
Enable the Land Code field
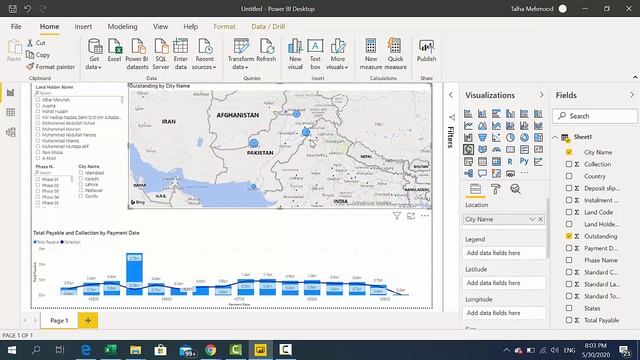tap(569, 212)
